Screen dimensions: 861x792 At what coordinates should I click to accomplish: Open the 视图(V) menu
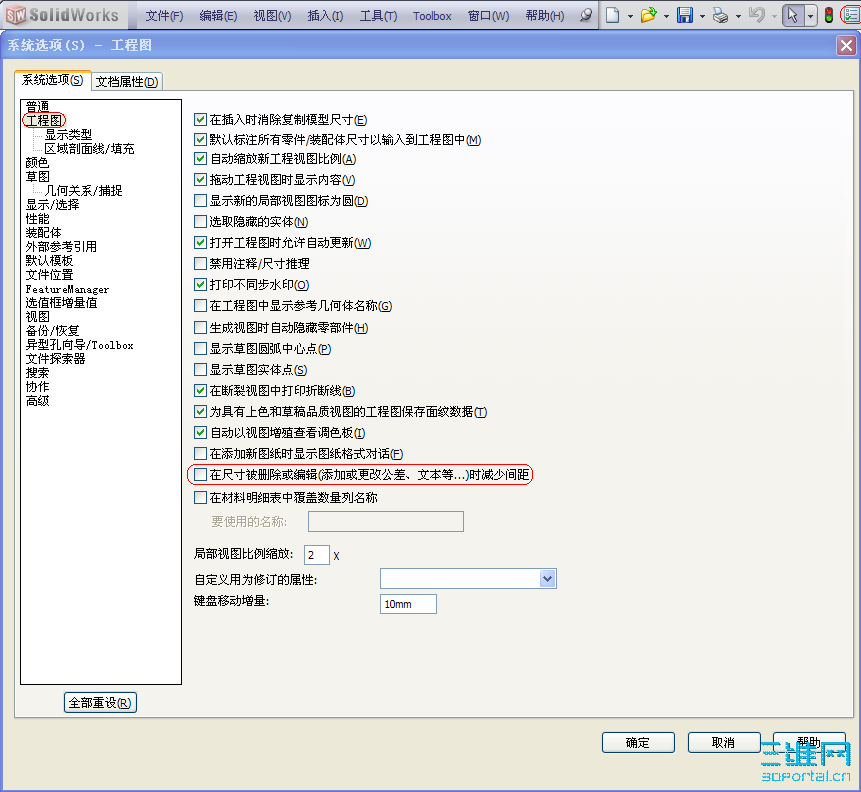point(272,16)
